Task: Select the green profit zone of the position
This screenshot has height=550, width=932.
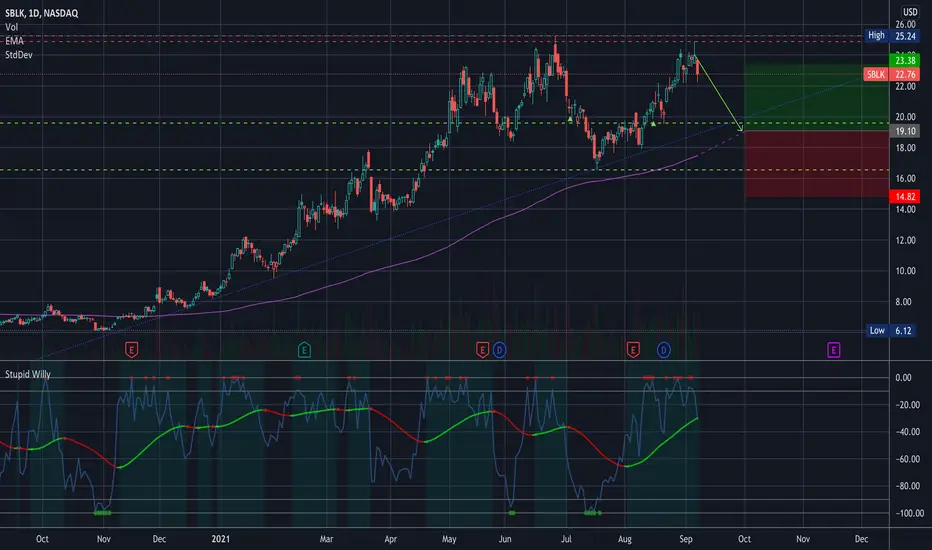Action: (x=817, y=97)
